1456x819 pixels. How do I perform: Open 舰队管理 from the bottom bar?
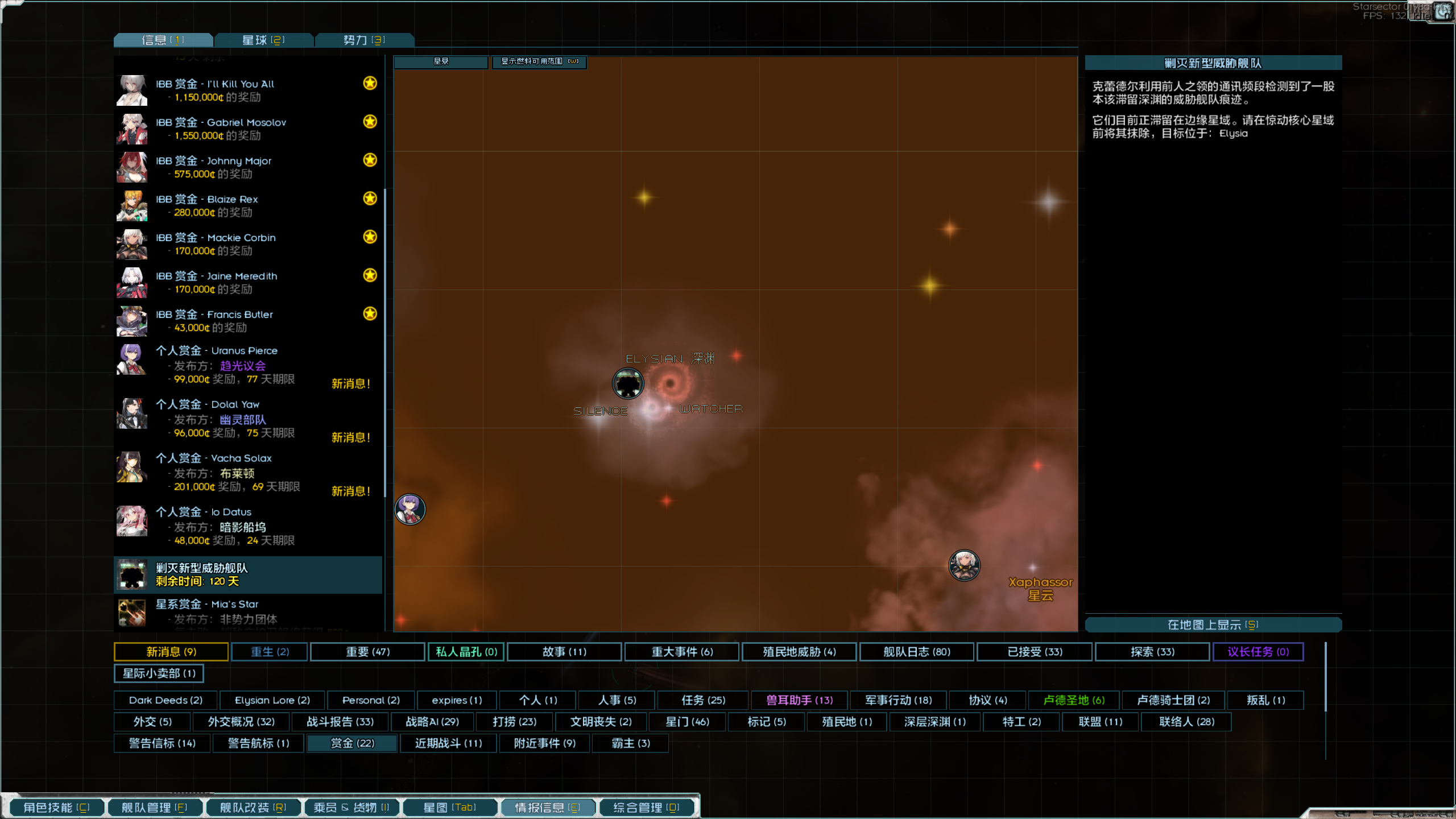(154, 808)
